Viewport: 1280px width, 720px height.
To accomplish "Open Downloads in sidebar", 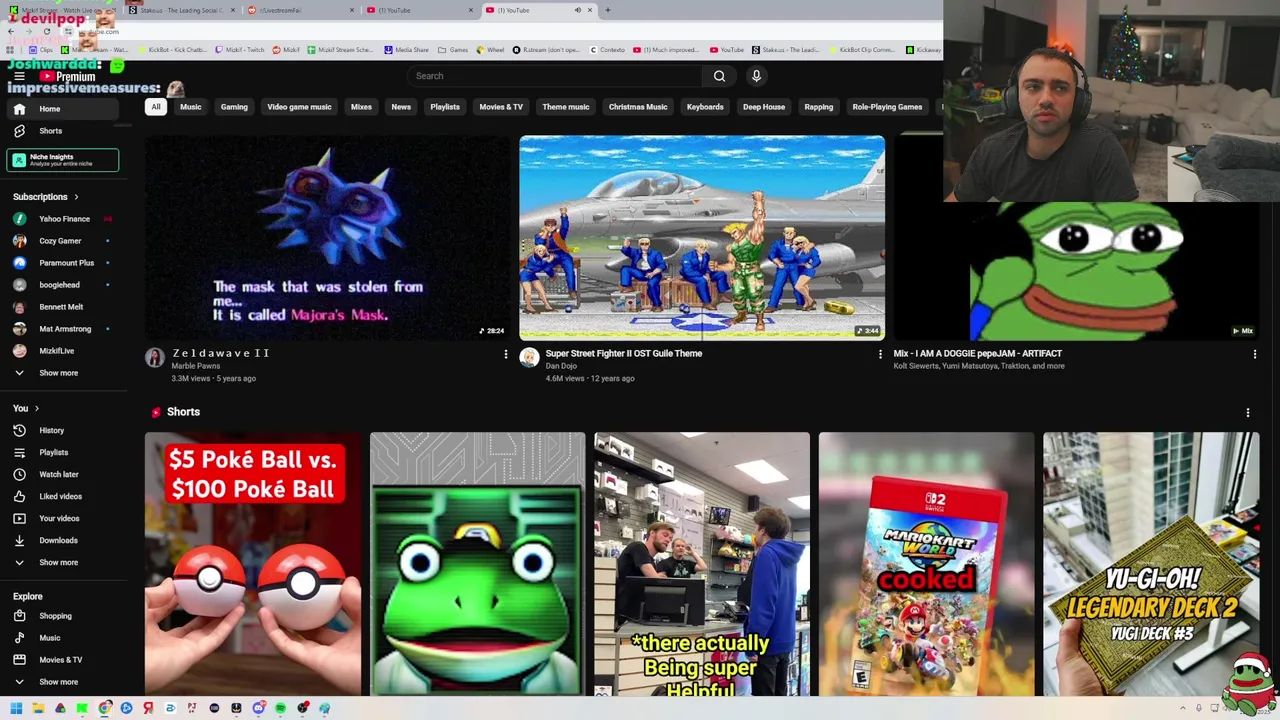I will tap(62, 540).
